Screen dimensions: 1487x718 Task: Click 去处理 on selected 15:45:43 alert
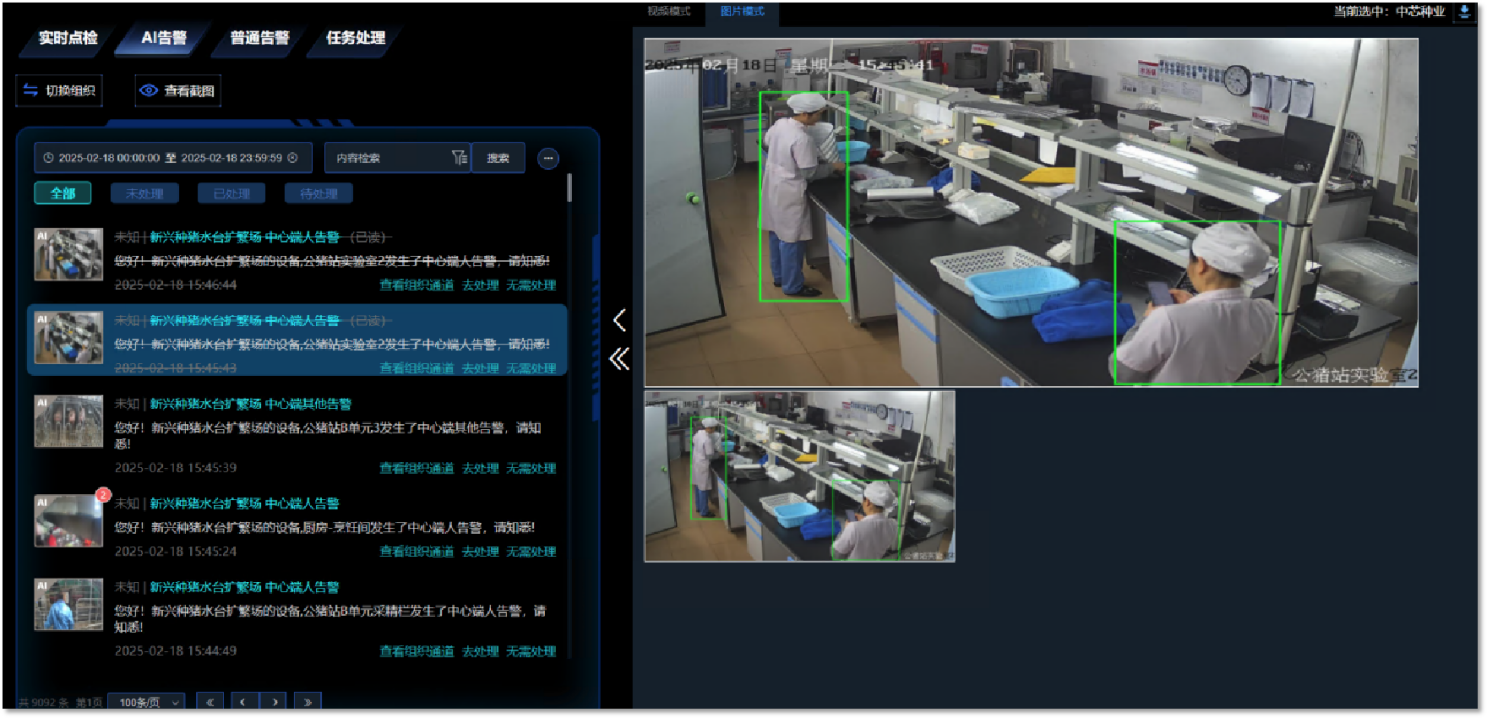tap(480, 368)
